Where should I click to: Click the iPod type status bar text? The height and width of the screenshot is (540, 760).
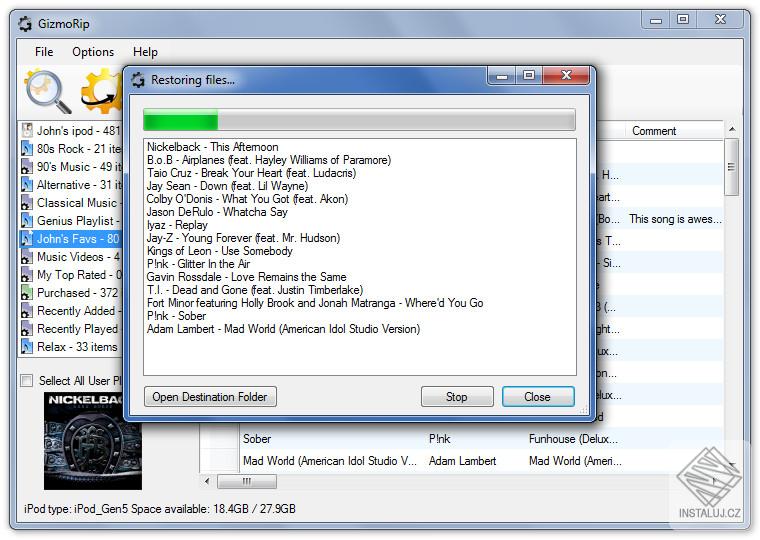pyautogui.click(x=159, y=508)
